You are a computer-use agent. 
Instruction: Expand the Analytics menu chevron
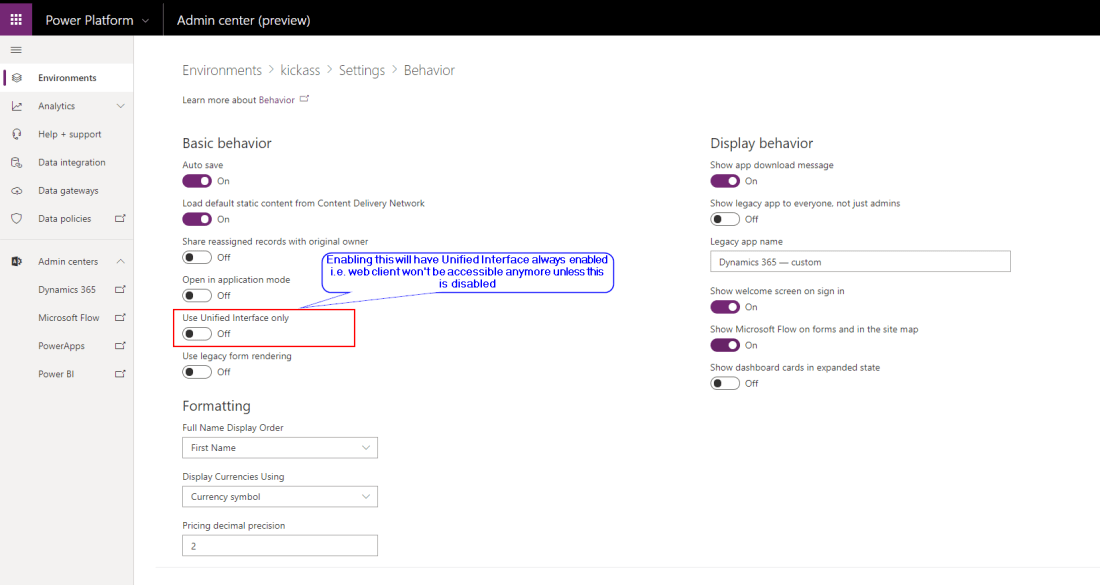pos(120,106)
